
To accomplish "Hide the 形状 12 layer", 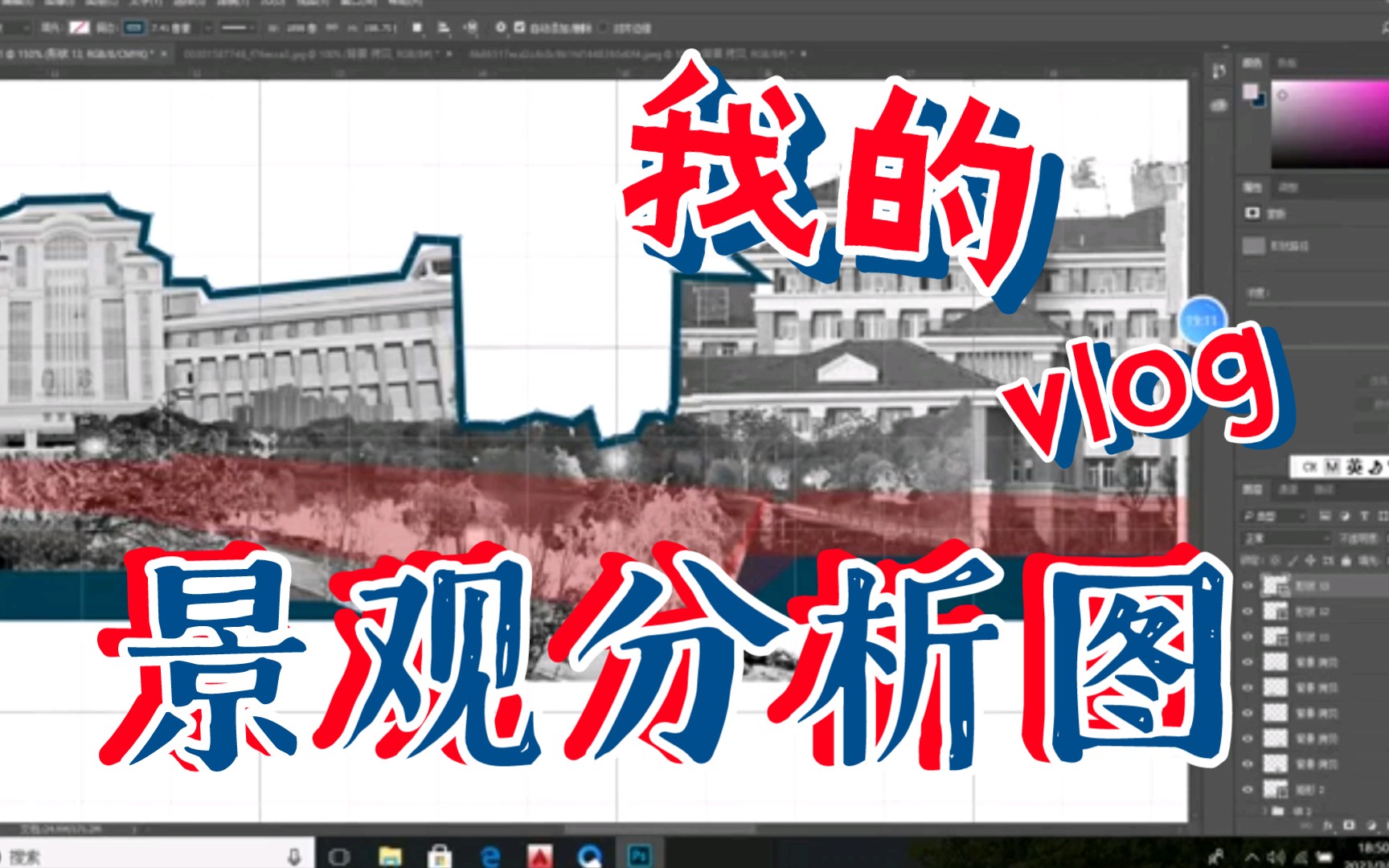I will (x=1248, y=612).
